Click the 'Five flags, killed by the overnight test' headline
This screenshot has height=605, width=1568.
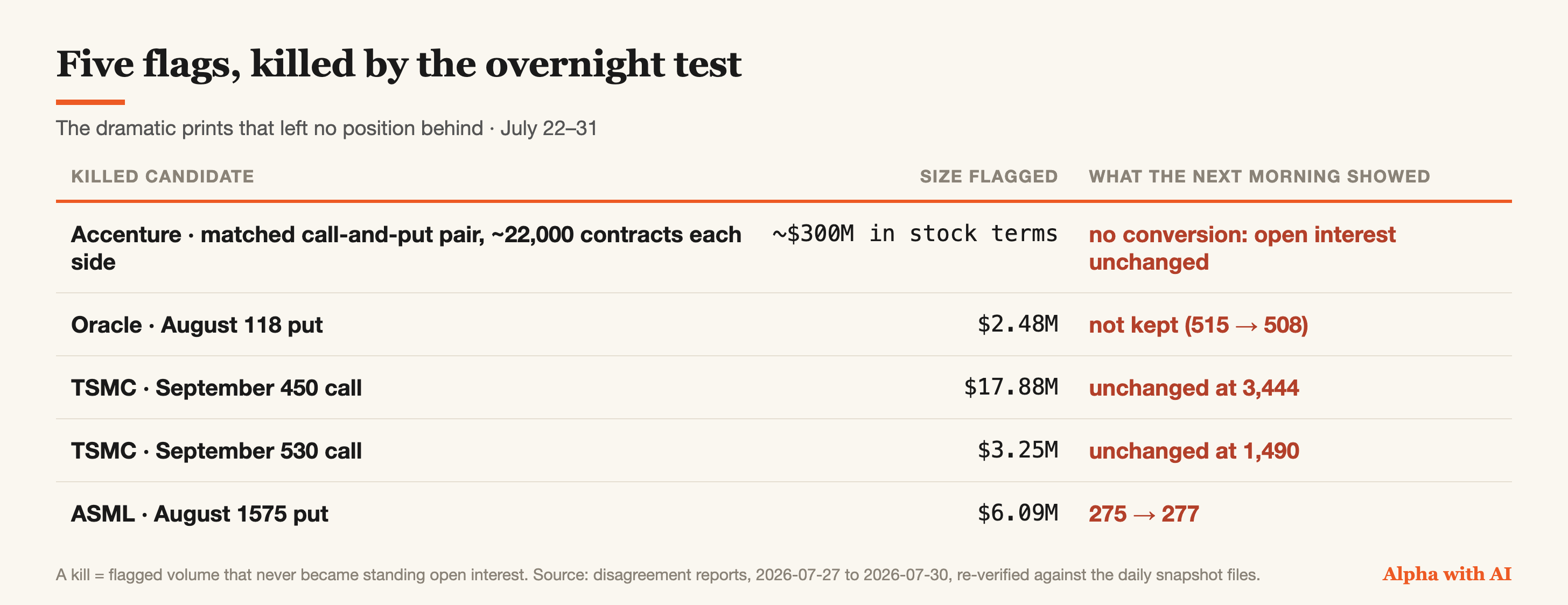(398, 64)
